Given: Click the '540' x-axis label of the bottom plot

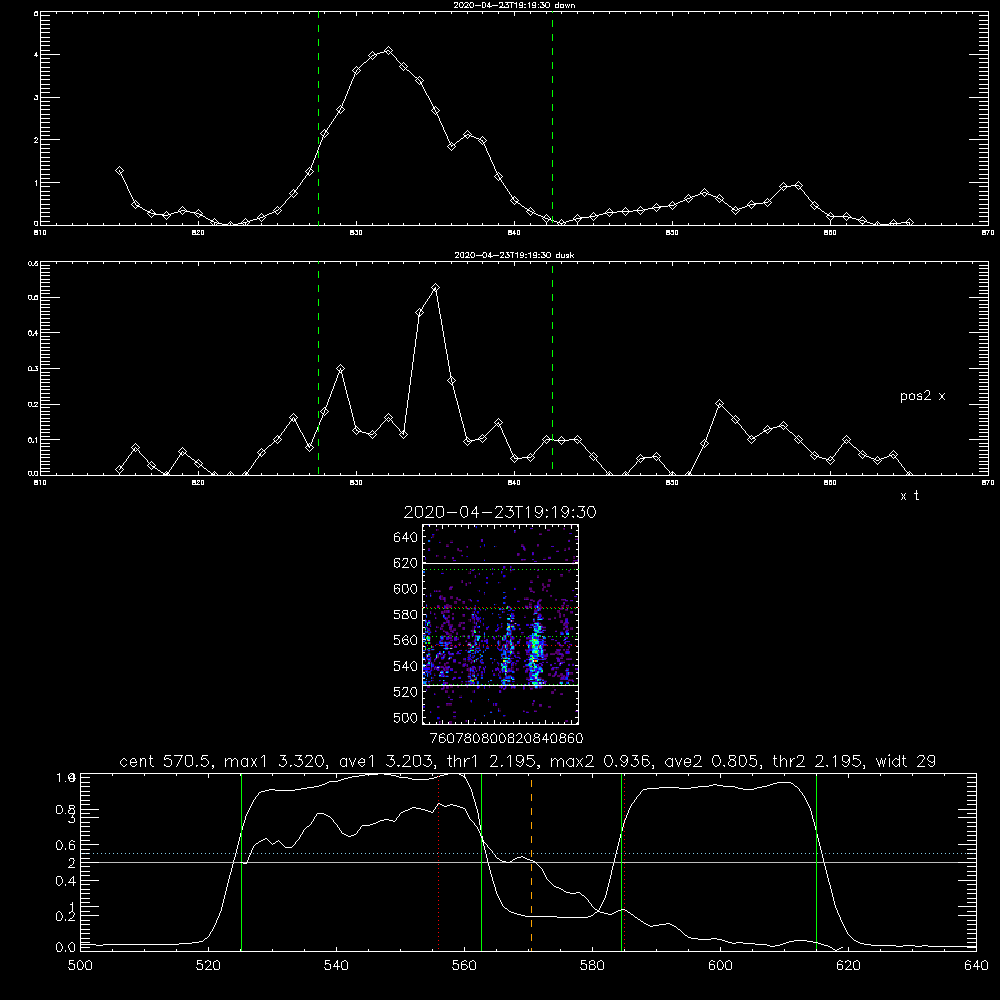Looking at the screenshot, I should click(x=336, y=966).
